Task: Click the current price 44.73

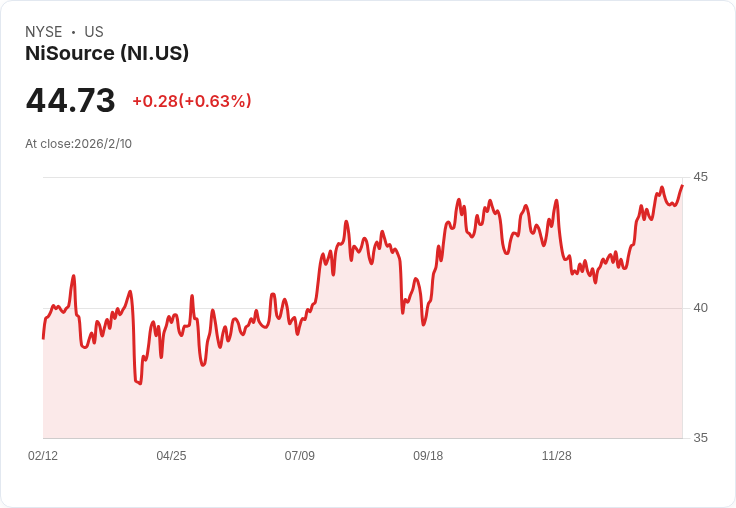Action: click(x=70, y=101)
